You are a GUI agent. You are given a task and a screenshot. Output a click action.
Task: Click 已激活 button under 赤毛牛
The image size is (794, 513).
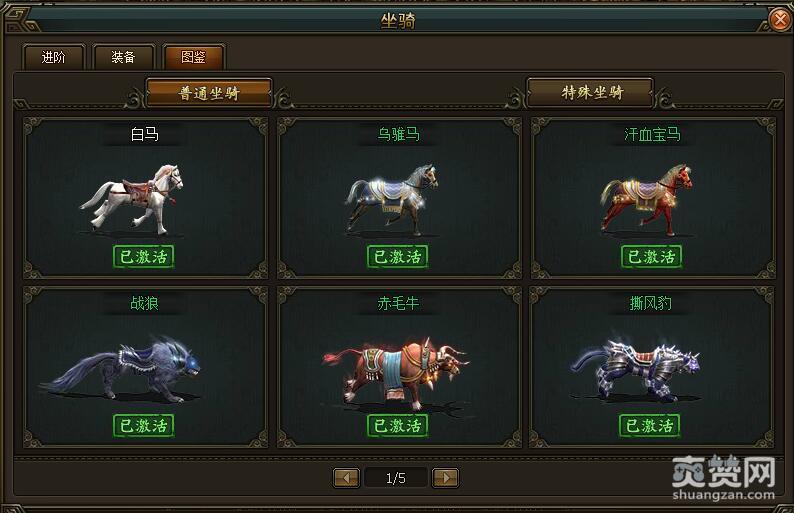398,425
